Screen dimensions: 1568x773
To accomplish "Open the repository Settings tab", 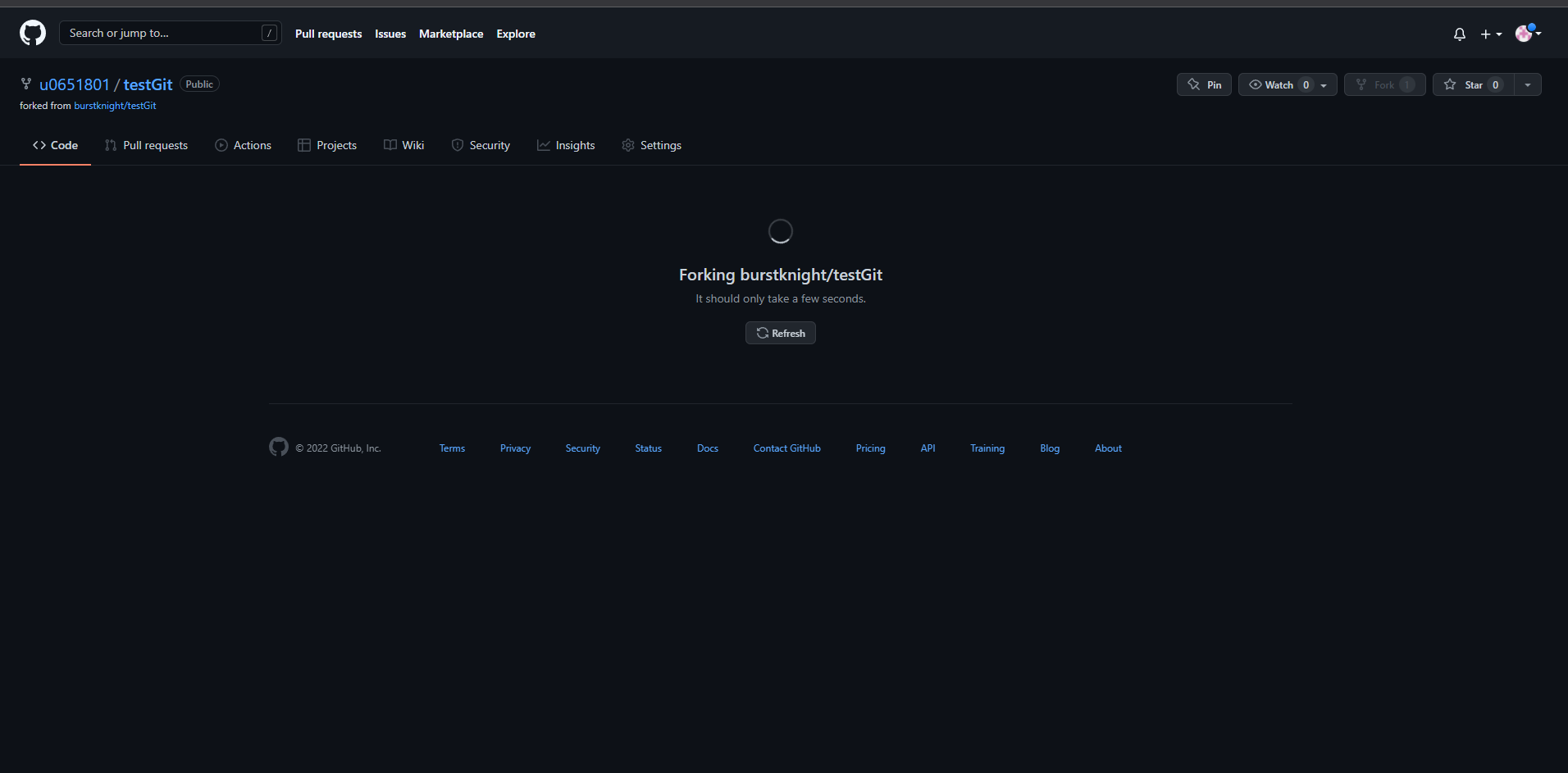I will click(x=651, y=145).
